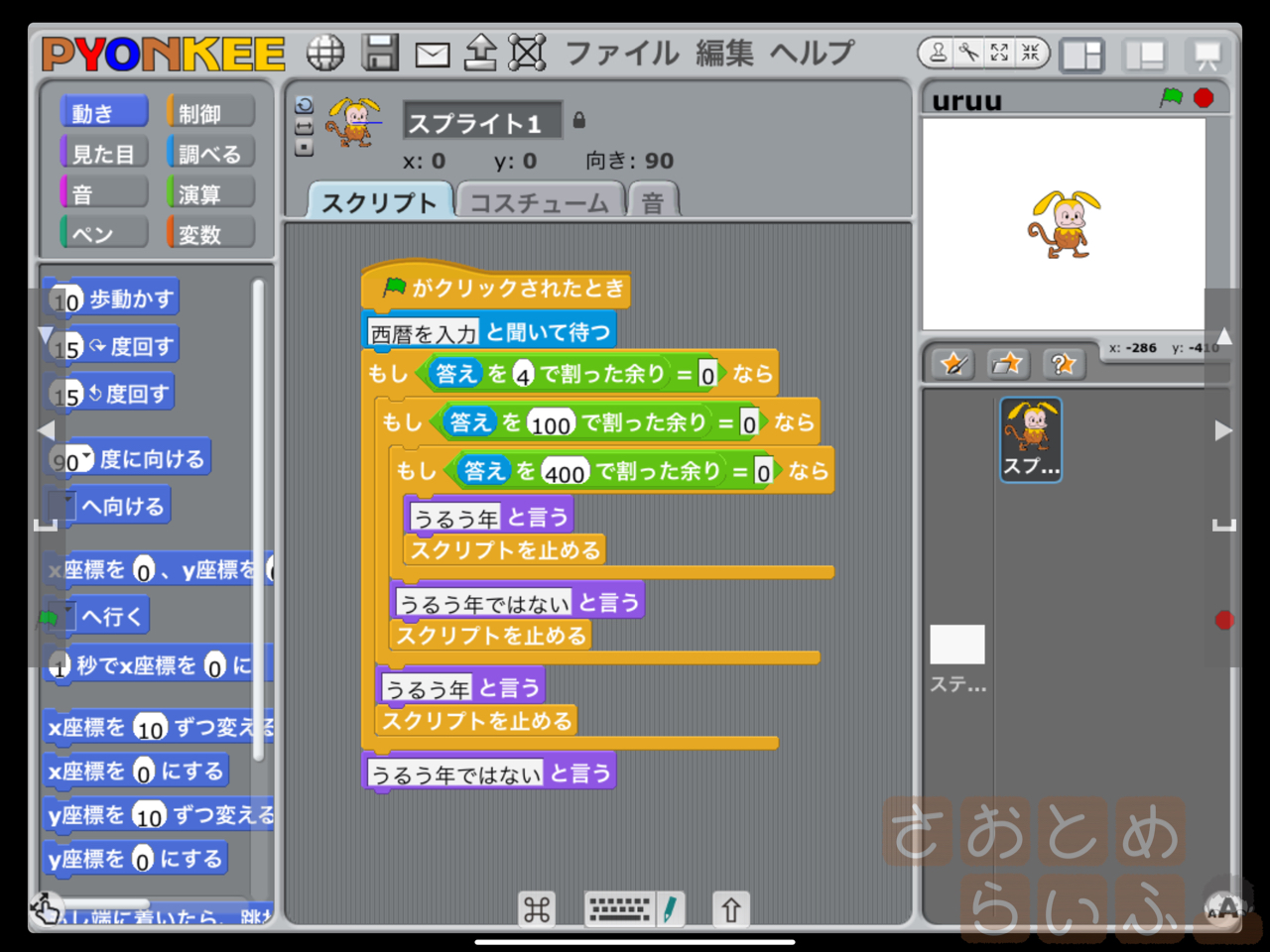Paint a new sprite with the brush-star icon
The width and height of the screenshot is (1270, 952).
(952, 364)
